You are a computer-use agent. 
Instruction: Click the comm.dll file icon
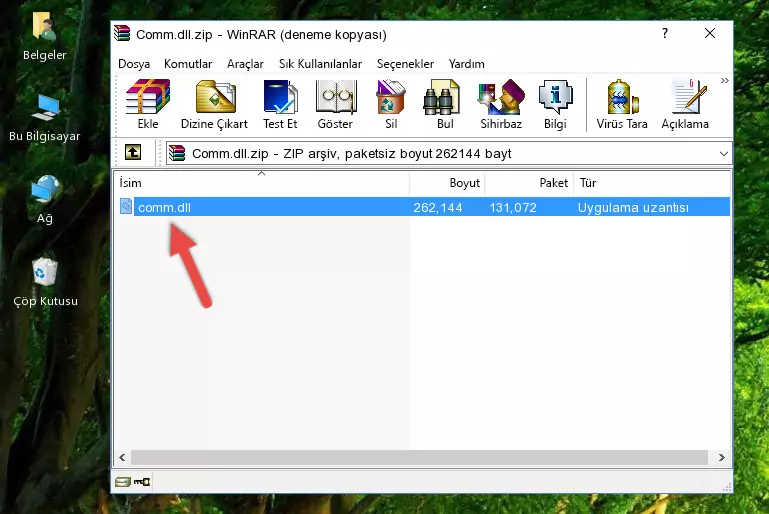[x=126, y=206]
